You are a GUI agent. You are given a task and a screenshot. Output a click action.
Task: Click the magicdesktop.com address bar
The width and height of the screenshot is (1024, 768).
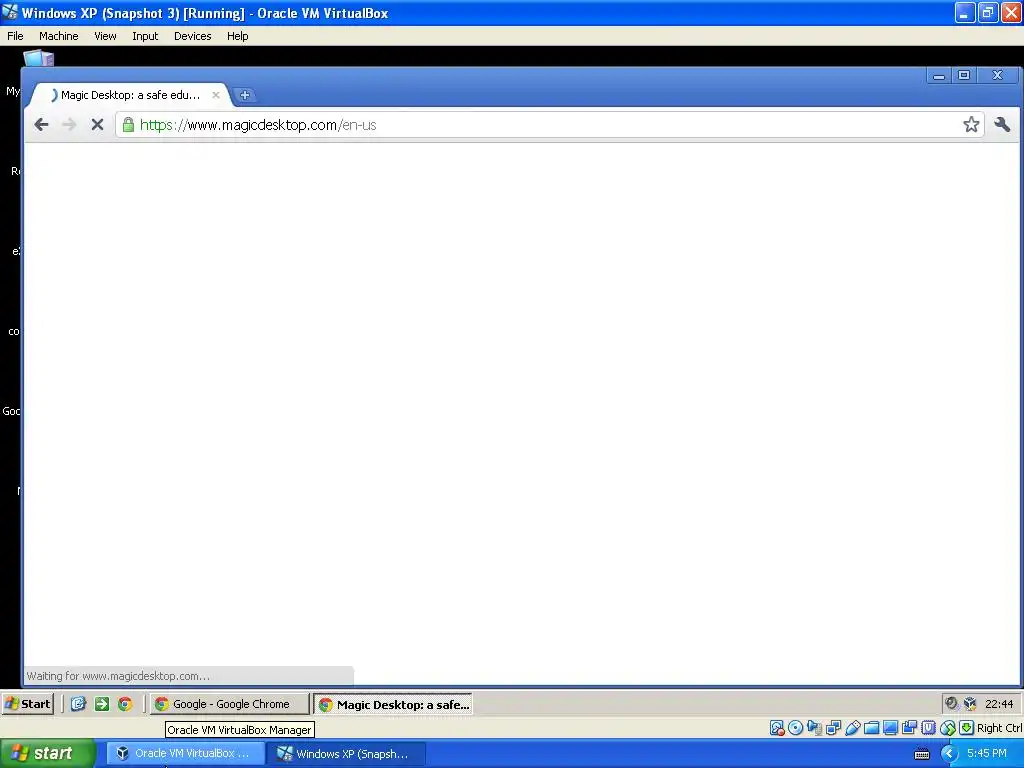550,125
